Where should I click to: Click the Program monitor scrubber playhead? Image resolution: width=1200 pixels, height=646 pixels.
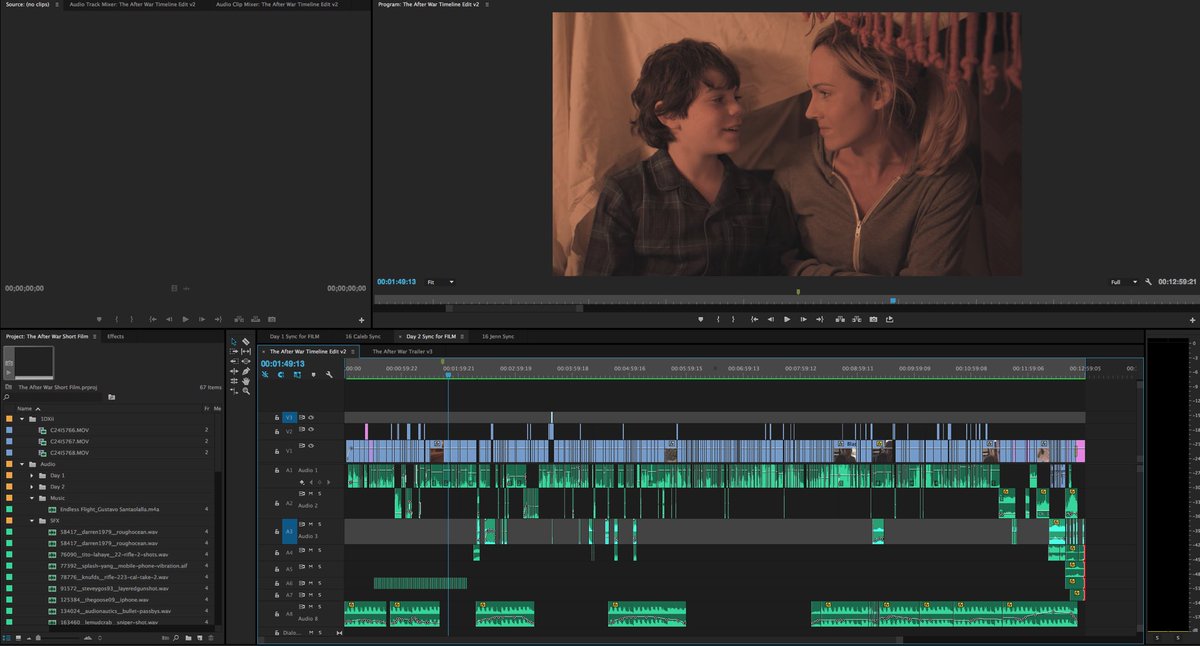893,300
